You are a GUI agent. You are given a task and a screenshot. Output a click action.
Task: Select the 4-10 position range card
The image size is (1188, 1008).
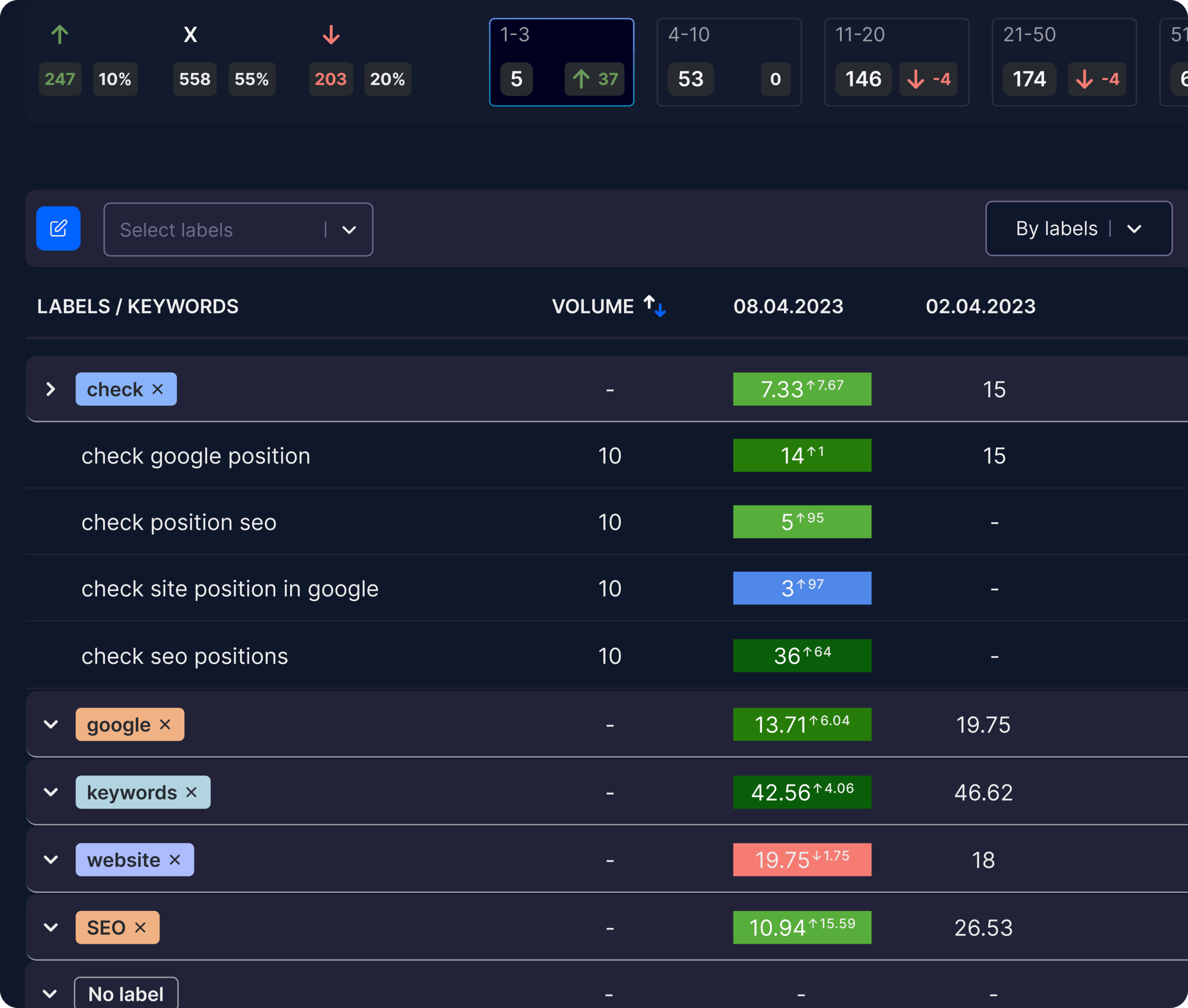729,62
